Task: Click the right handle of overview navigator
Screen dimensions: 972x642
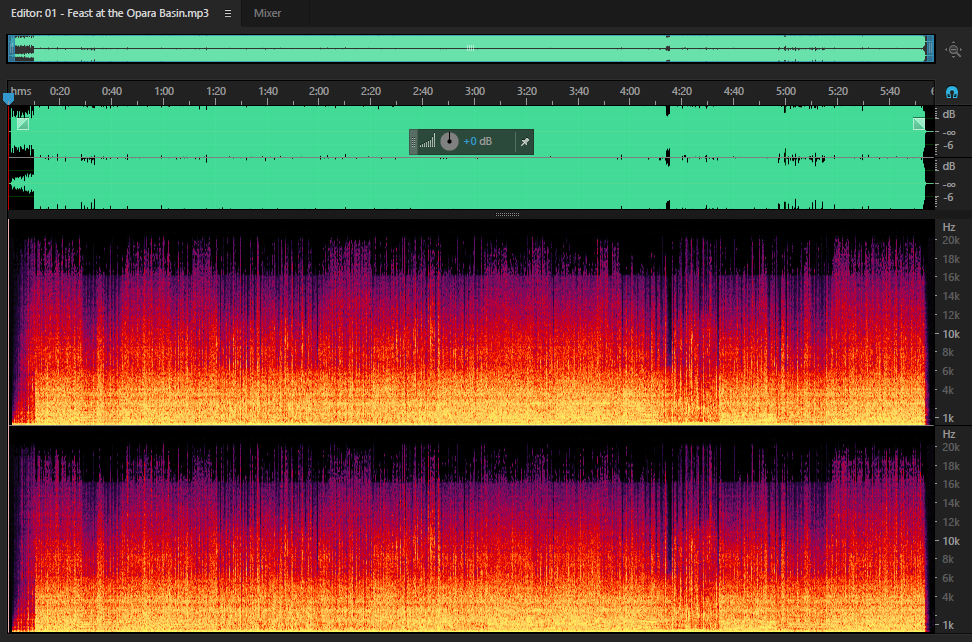Action: point(929,48)
